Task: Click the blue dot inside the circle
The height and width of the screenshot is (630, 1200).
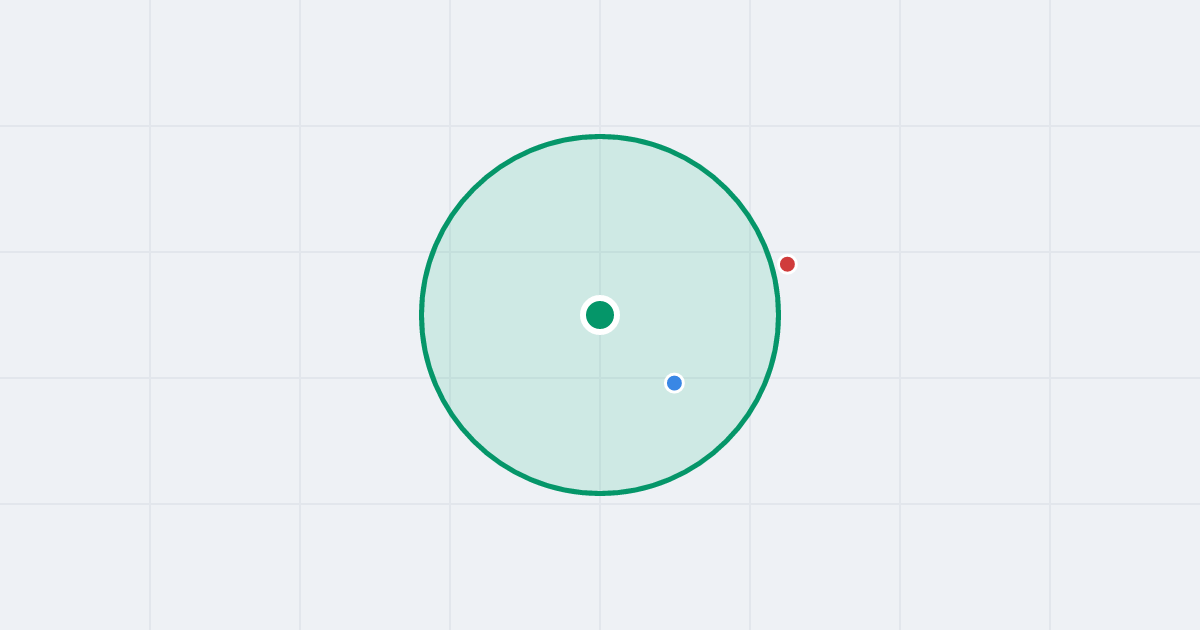Action: coord(674,383)
